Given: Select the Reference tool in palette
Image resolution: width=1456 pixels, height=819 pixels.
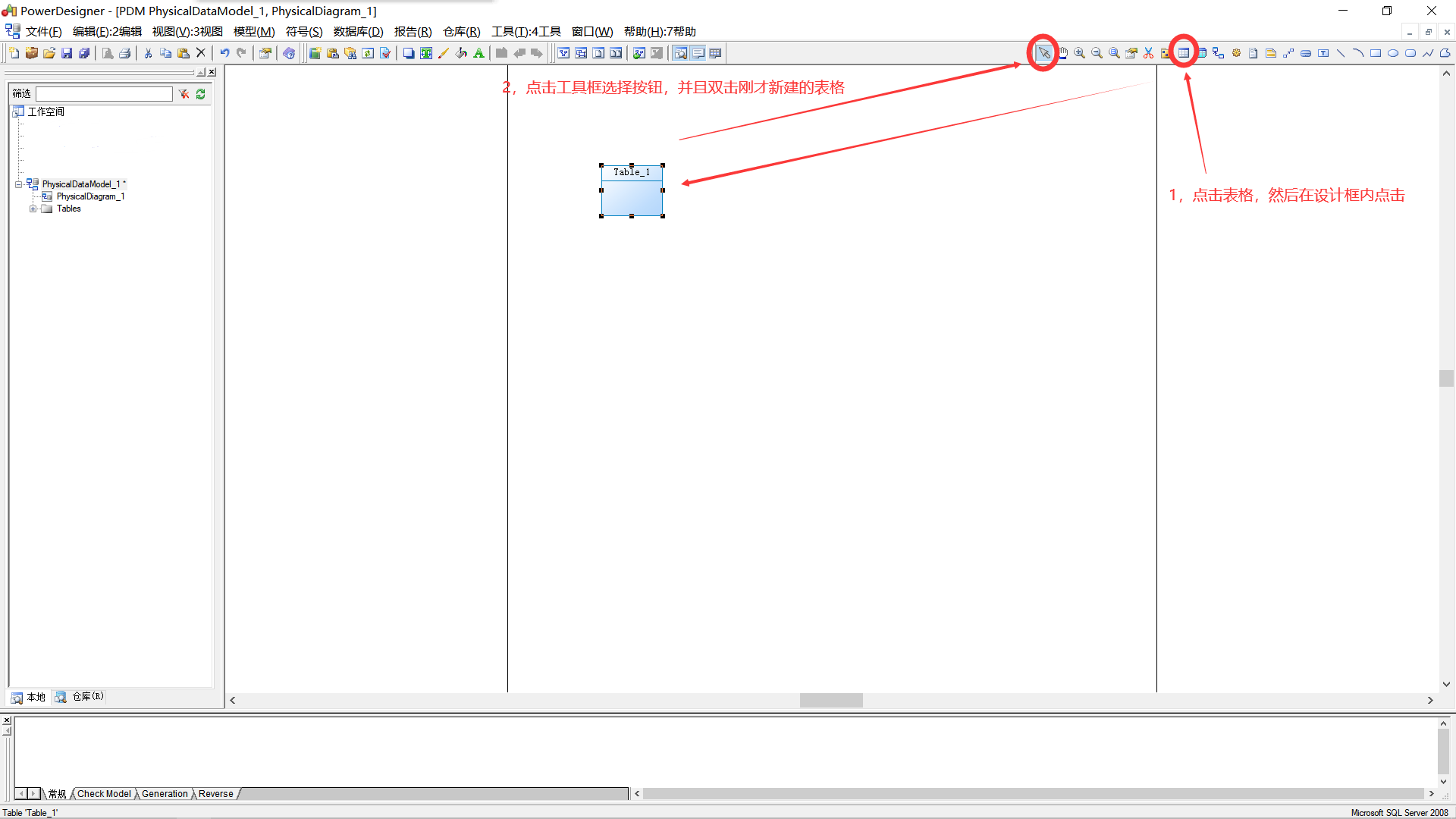Looking at the screenshot, I should tap(1219, 53).
